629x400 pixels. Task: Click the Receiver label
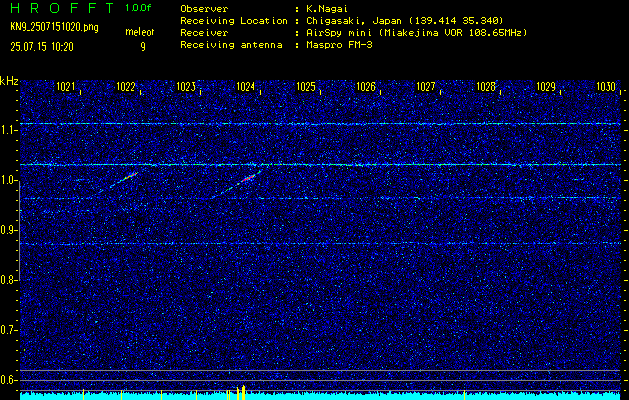point(204,33)
